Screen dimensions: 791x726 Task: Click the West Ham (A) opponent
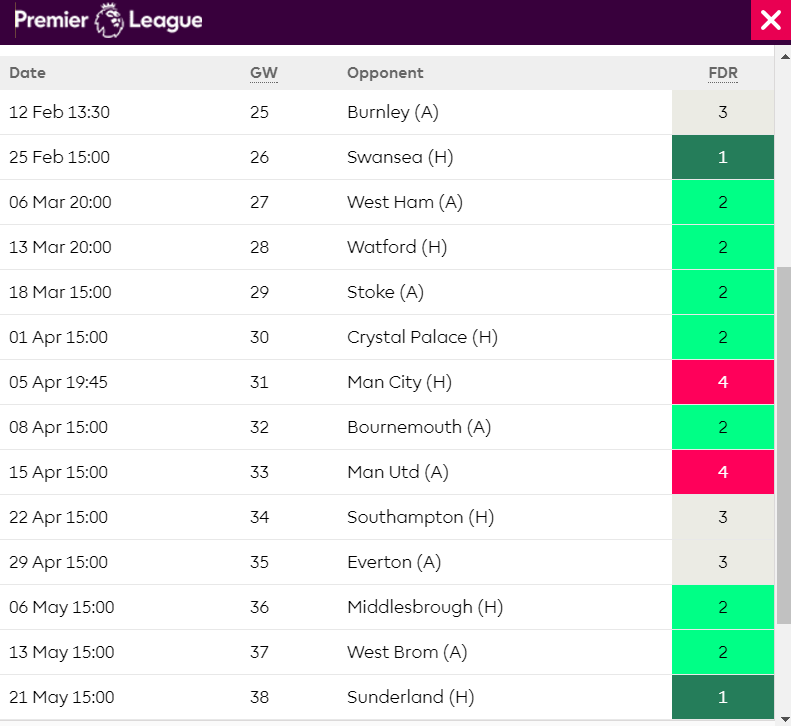404,202
